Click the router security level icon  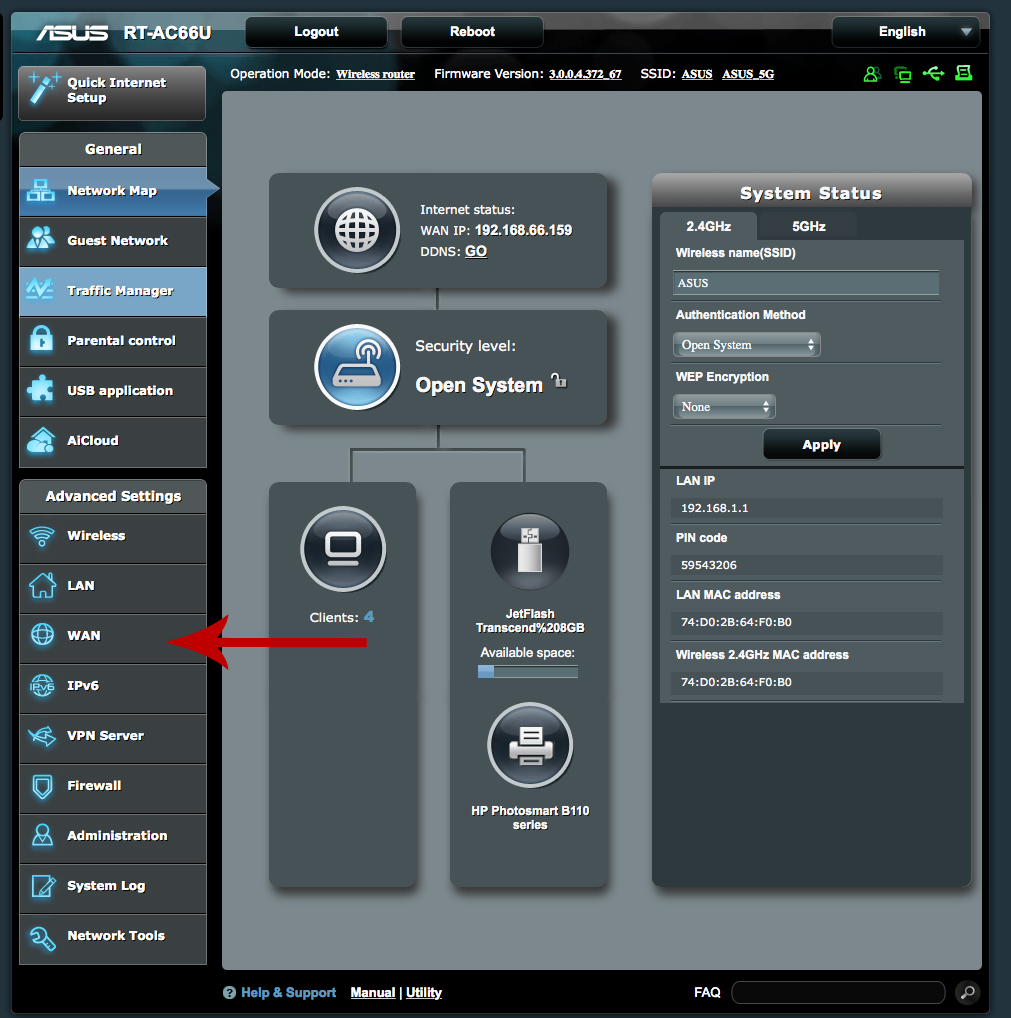[357, 368]
